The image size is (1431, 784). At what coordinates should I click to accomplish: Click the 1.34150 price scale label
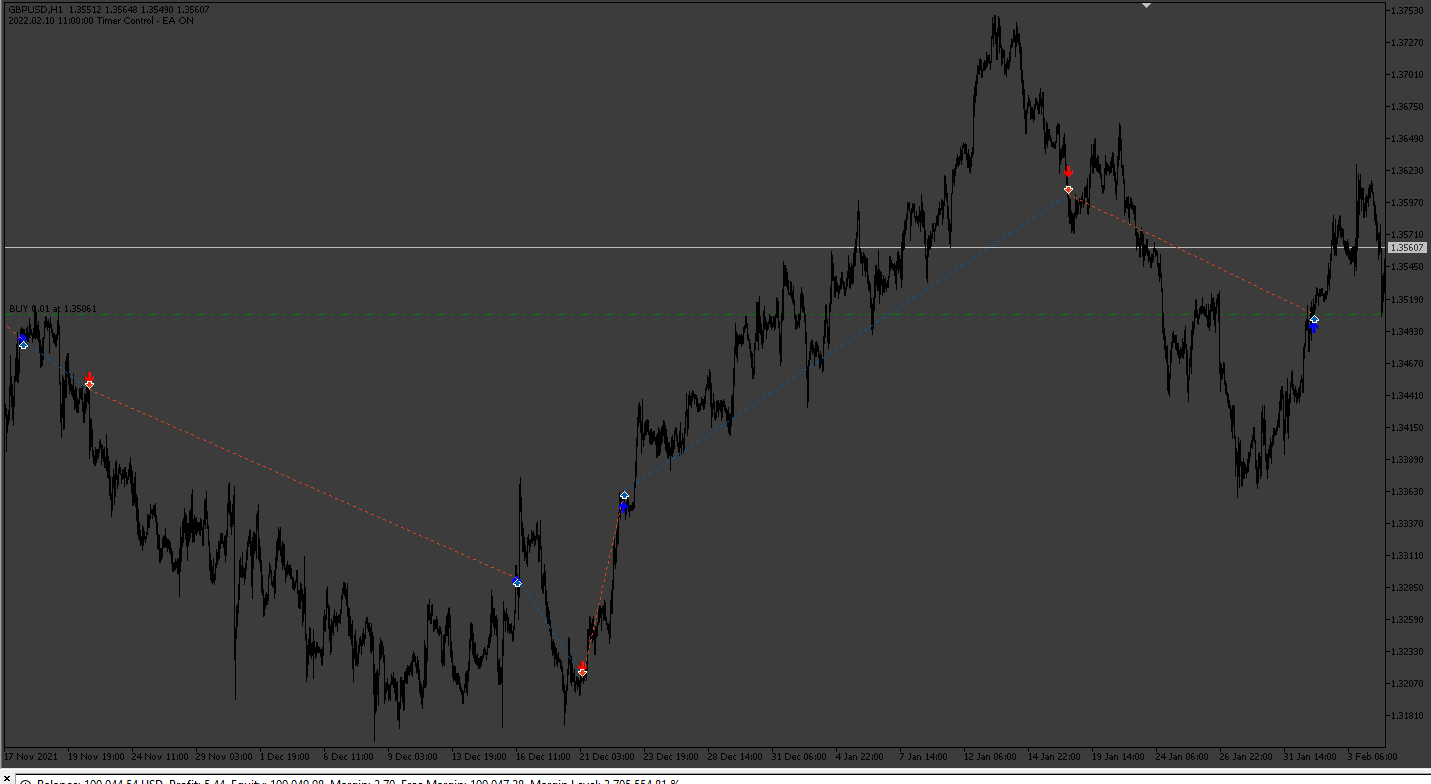click(x=1406, y=427)
